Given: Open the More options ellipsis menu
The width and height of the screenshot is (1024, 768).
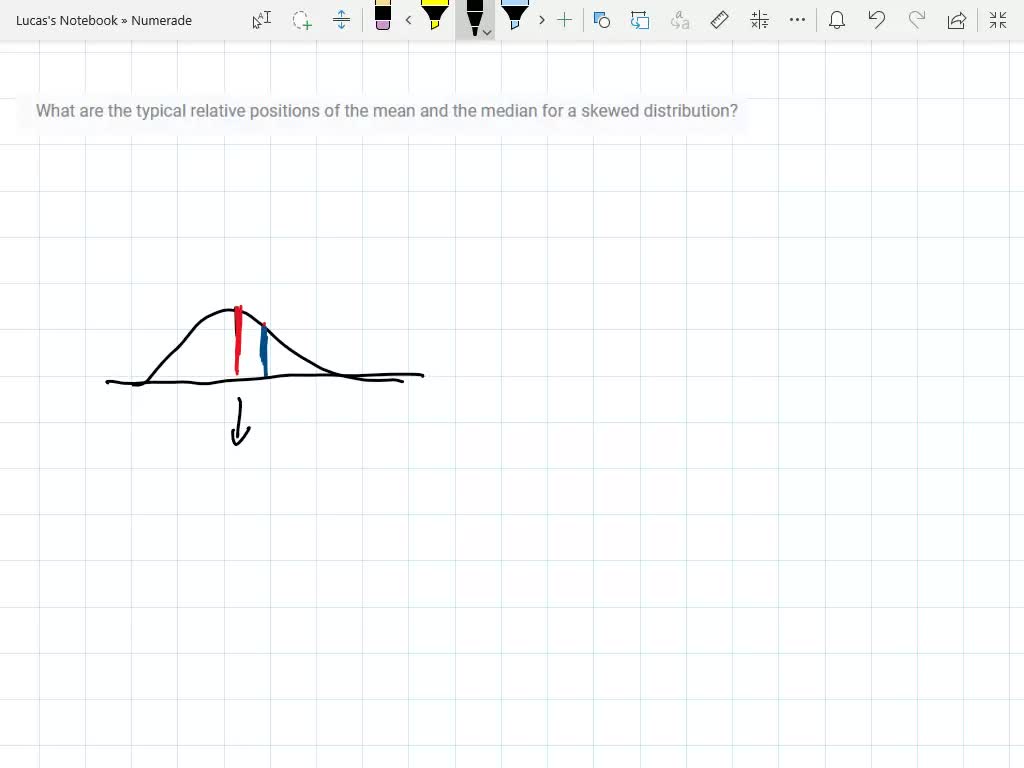Looking at the screenshot, I should [x=797, y=19].
